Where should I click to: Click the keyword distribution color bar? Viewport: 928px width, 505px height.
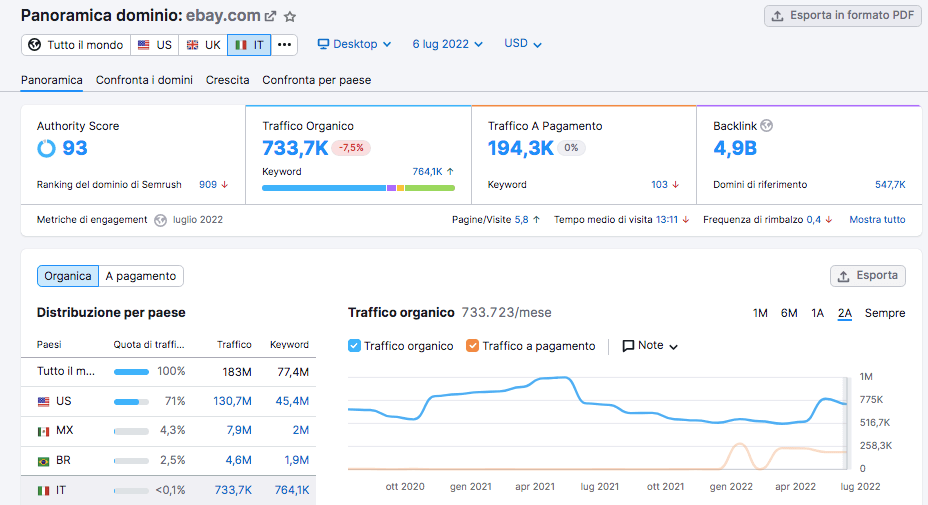[358, 188]
